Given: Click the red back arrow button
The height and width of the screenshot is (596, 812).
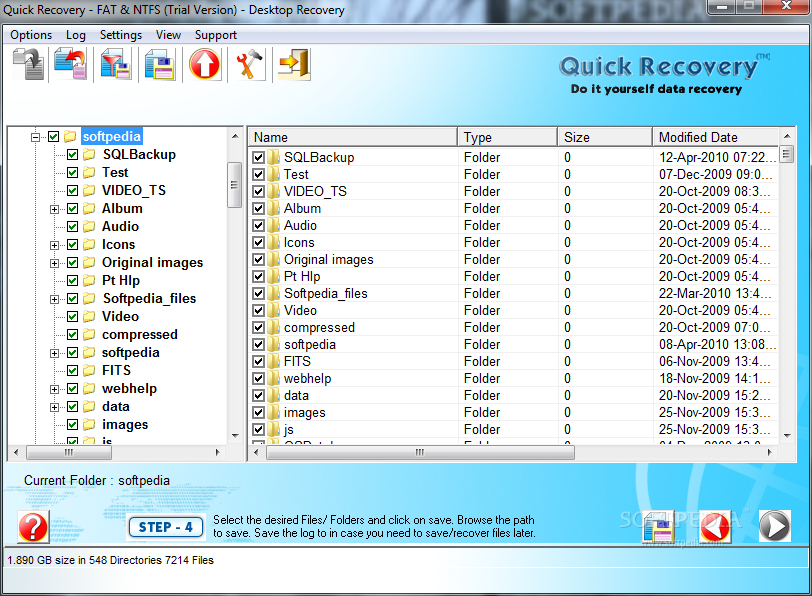Looking at the screenshot, I should coord(716,527).
